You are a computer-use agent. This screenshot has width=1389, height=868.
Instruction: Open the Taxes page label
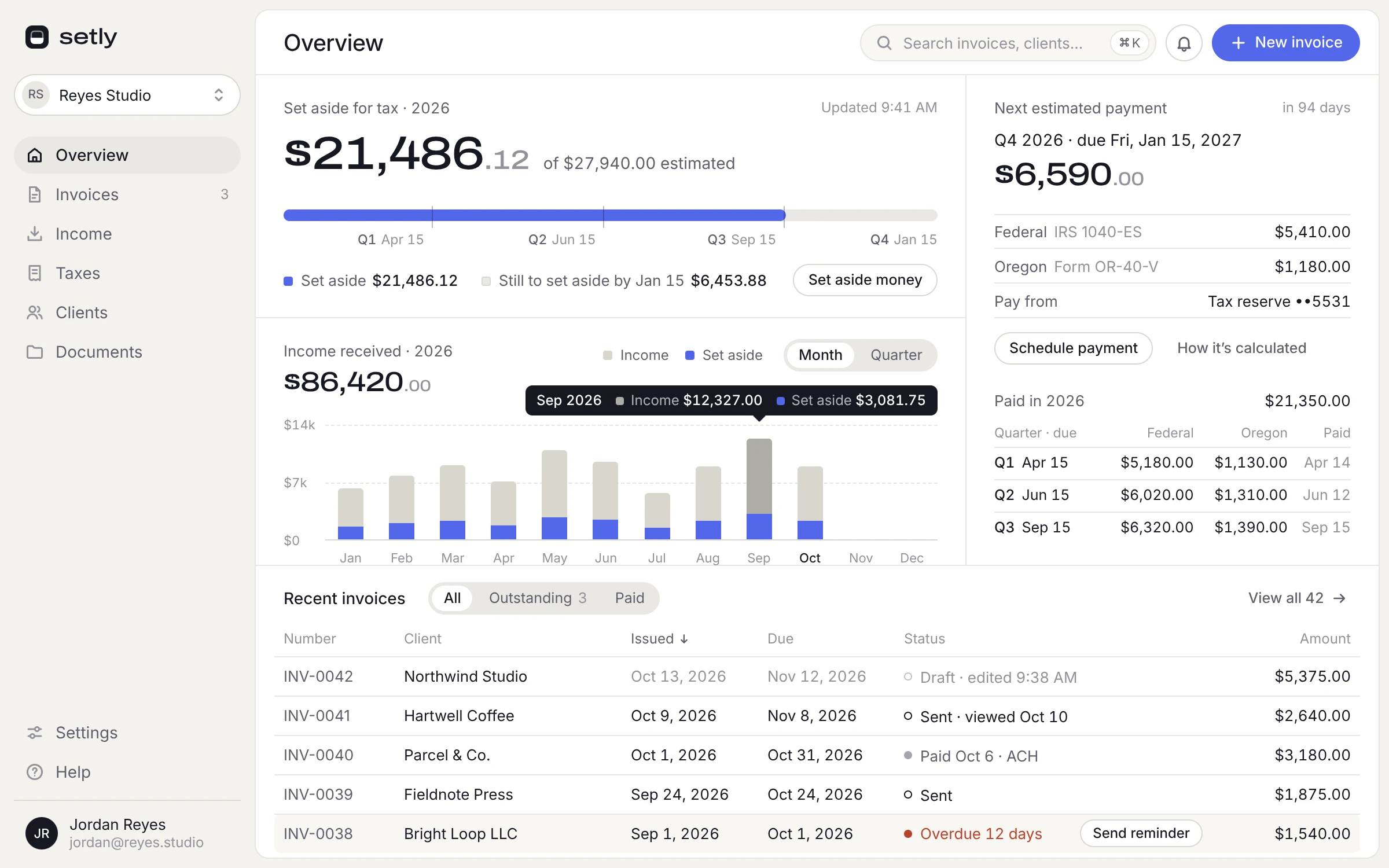(x=78, y=273)
